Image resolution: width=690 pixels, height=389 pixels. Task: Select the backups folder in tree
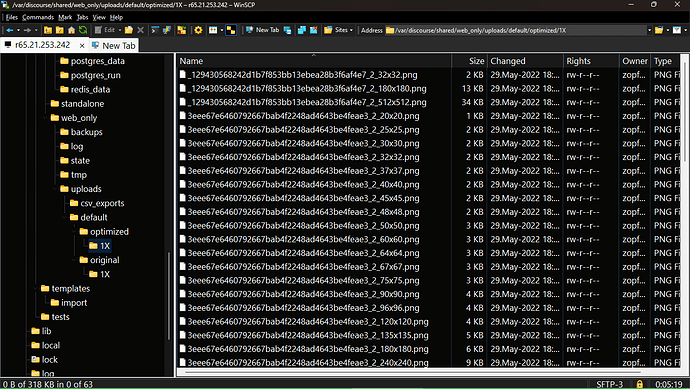click(x=81, y=132)
